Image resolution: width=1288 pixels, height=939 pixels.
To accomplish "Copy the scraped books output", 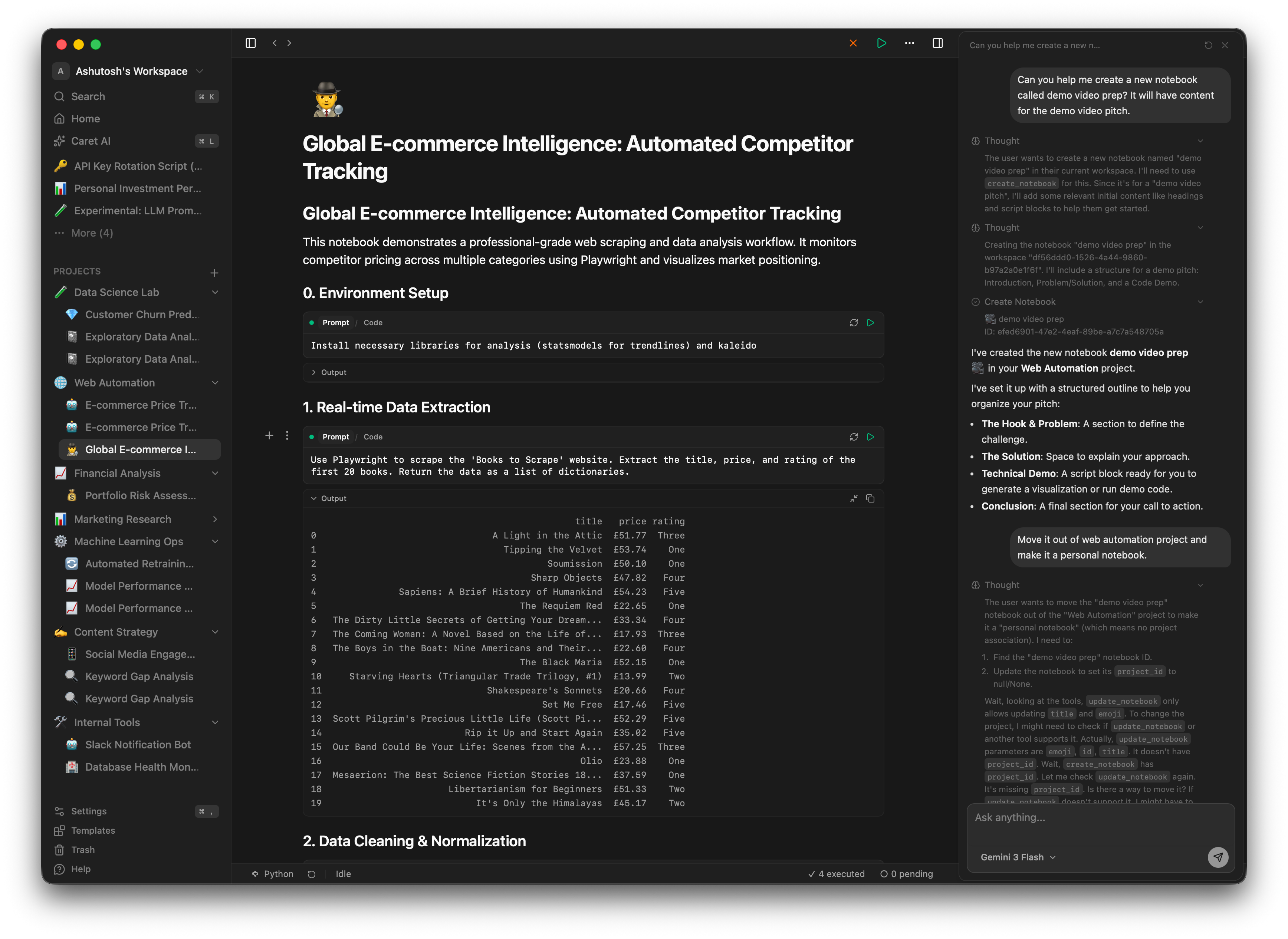I will tap(871, 498).
